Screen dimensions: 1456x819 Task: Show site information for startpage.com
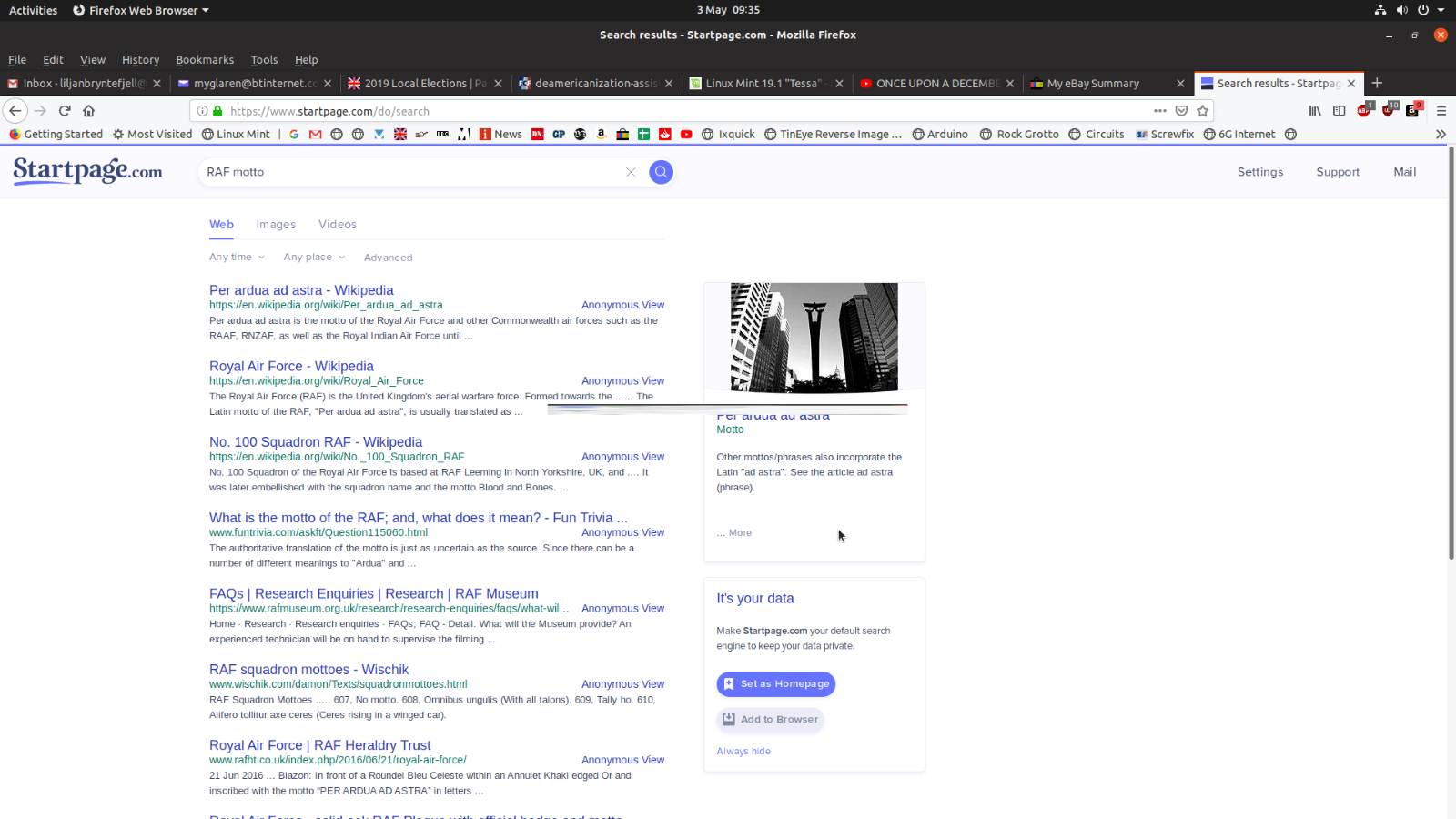coord(202,111)
